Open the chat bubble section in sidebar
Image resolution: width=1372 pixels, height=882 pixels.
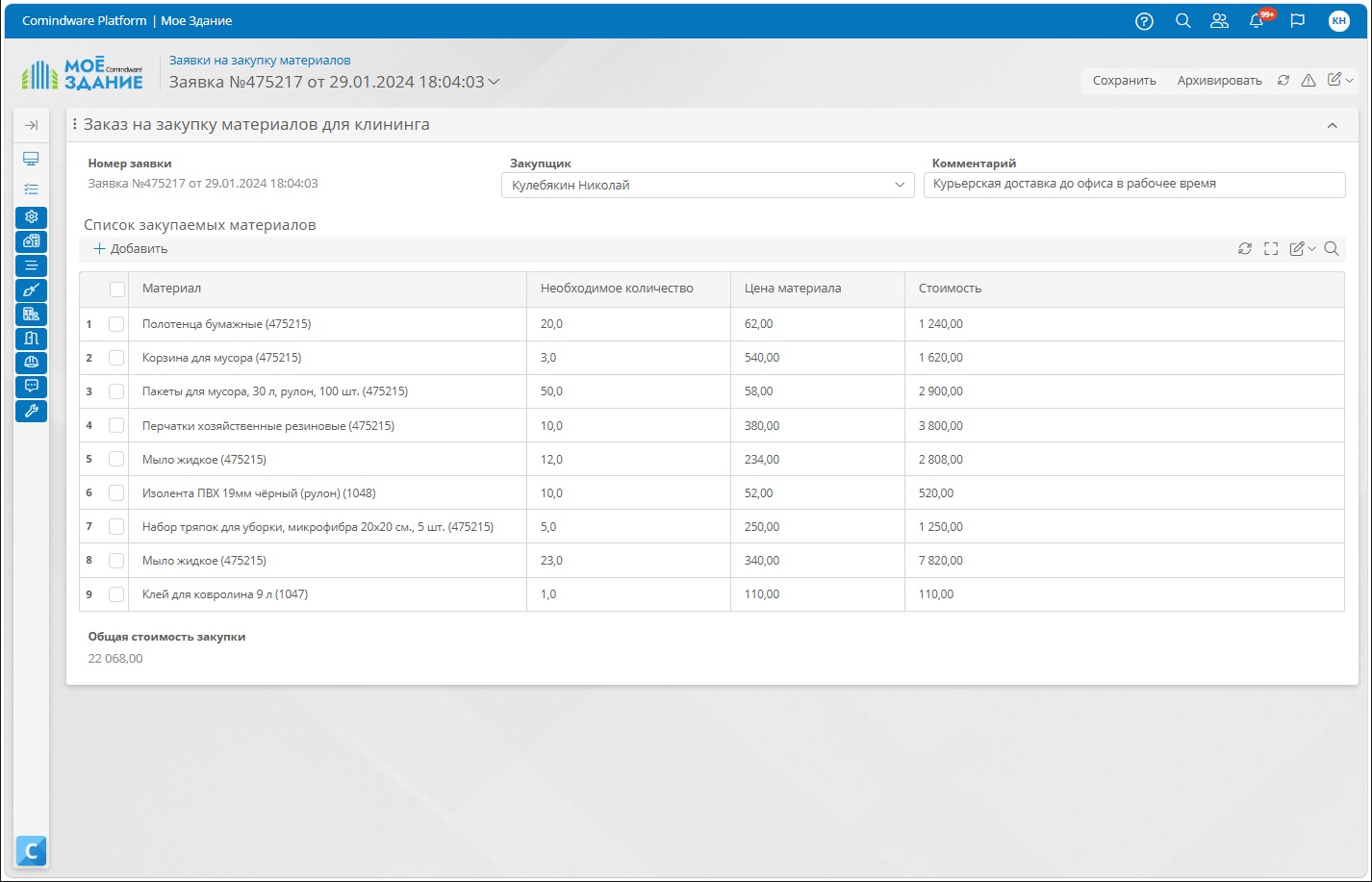(31, 386)
